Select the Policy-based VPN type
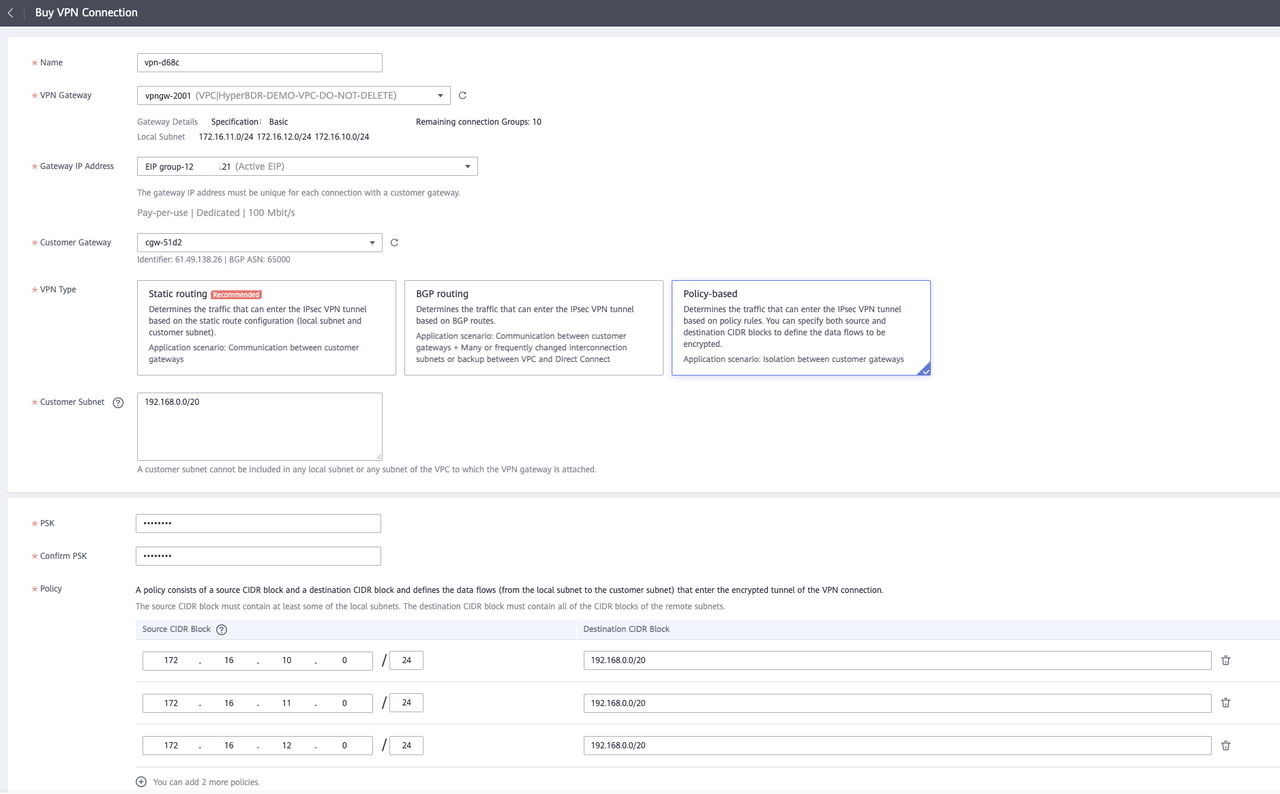 coord(801,328)
